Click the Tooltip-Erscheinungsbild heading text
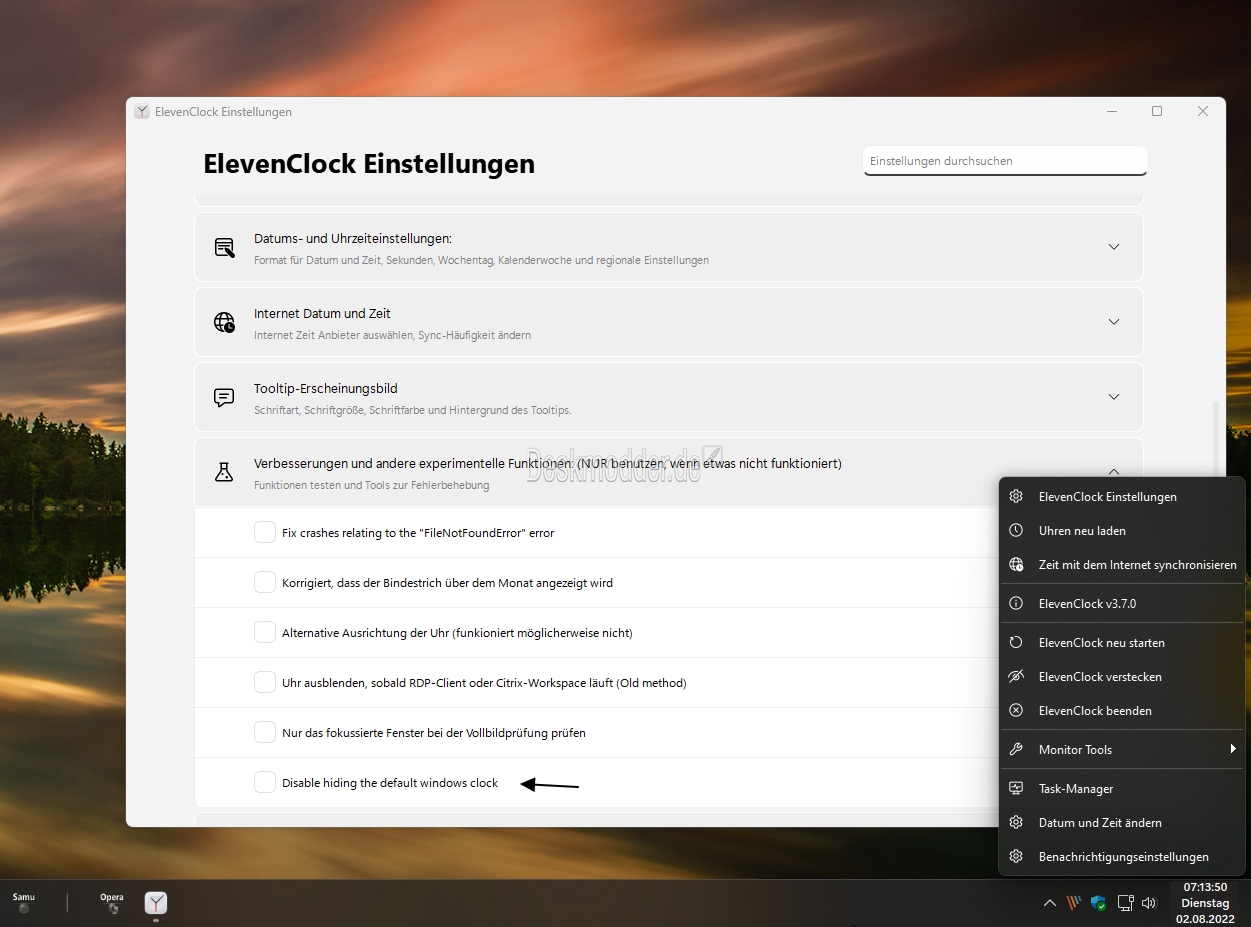 point(326,388)
